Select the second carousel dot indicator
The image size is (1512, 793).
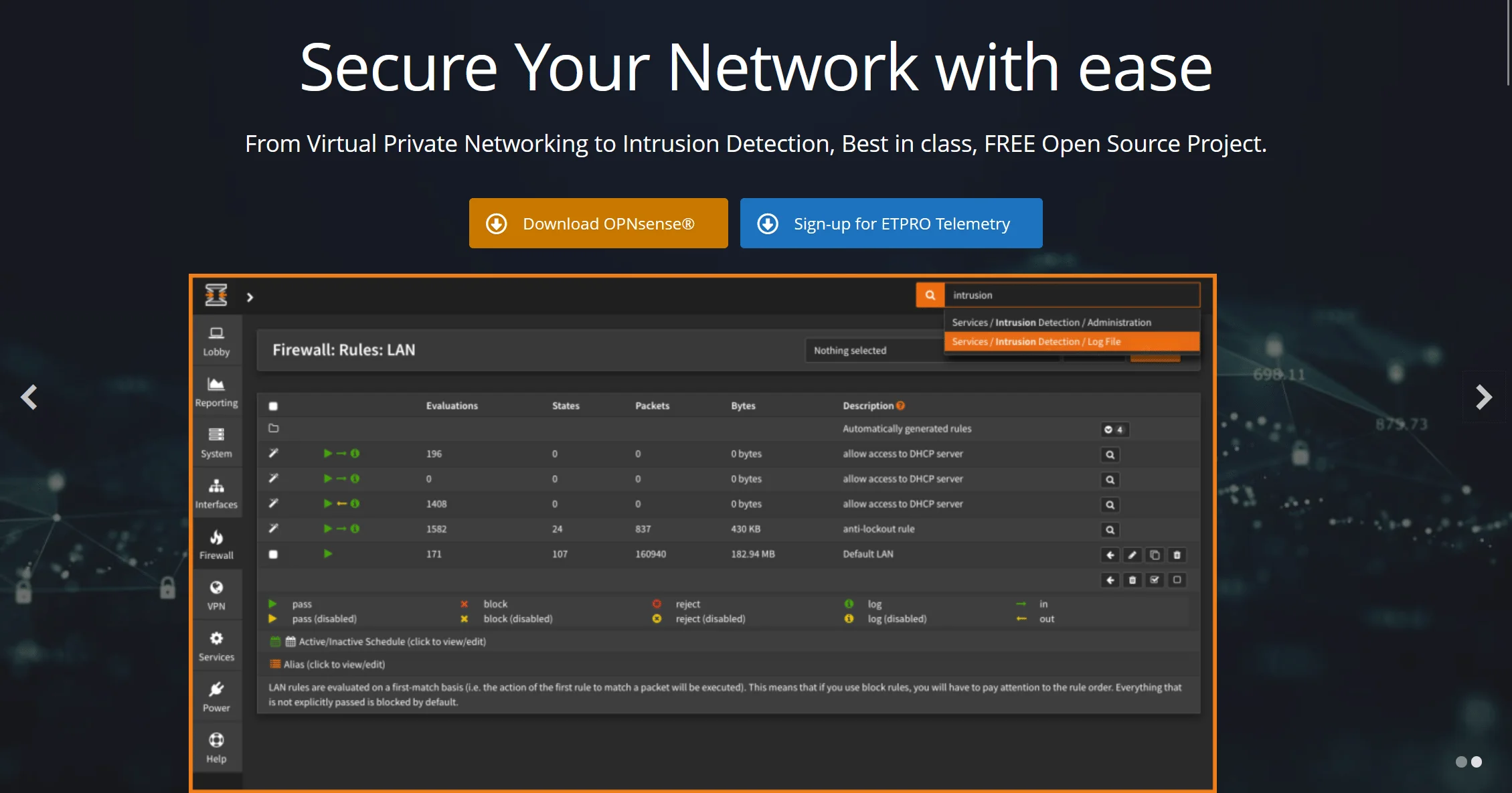(1477, 762)
